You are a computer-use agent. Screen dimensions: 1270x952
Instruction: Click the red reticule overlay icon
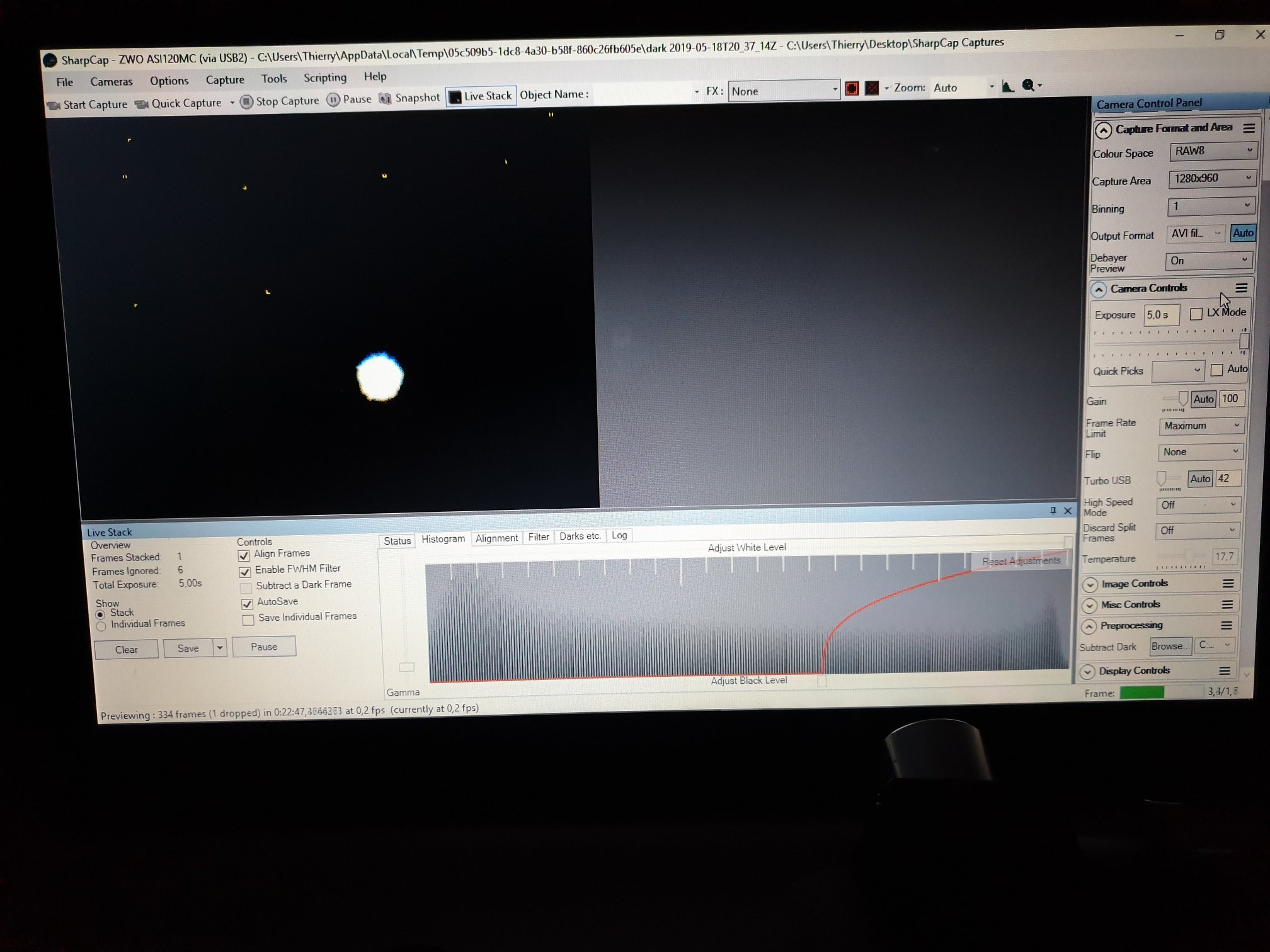[x=852, y=89]
